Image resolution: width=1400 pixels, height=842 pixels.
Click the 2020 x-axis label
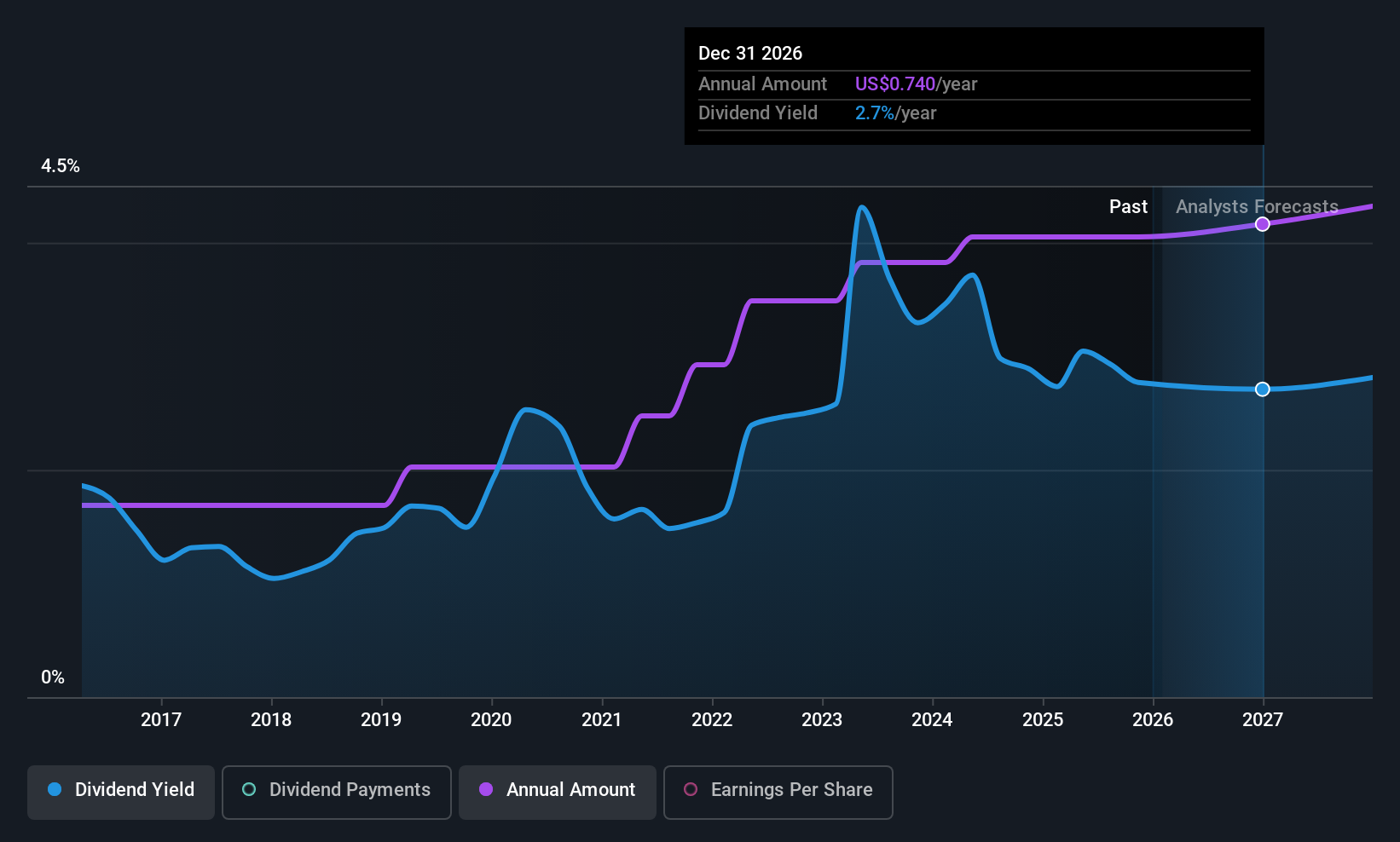491,720
